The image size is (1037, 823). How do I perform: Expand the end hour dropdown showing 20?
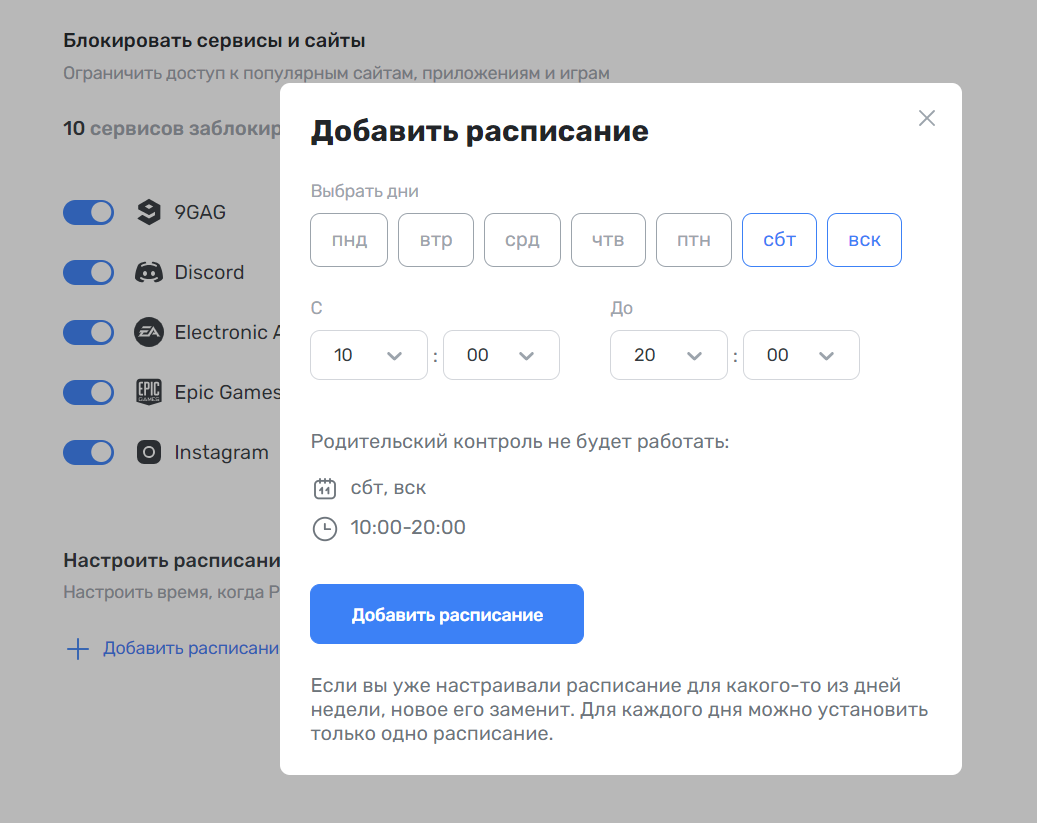pos(668,355)
